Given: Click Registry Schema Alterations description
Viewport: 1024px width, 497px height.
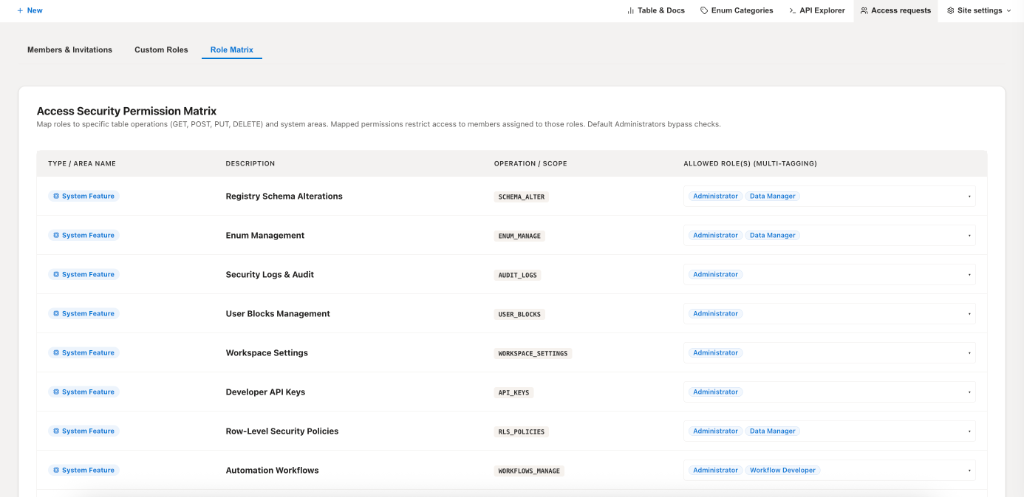Looking at the screenshot, I should coord(284,196).
